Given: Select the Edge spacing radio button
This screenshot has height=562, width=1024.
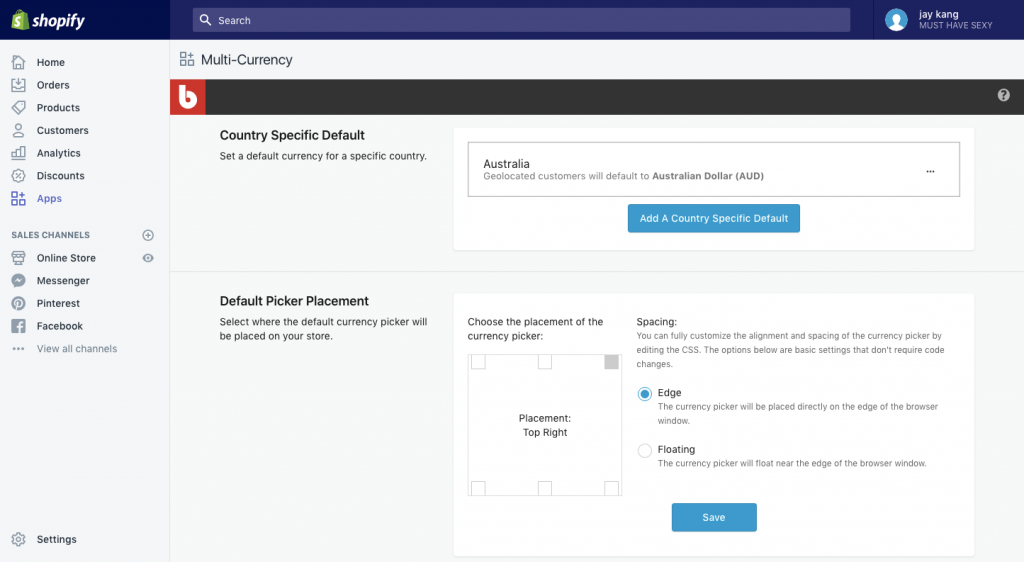Looking at the screenshot, I should 645,394.
